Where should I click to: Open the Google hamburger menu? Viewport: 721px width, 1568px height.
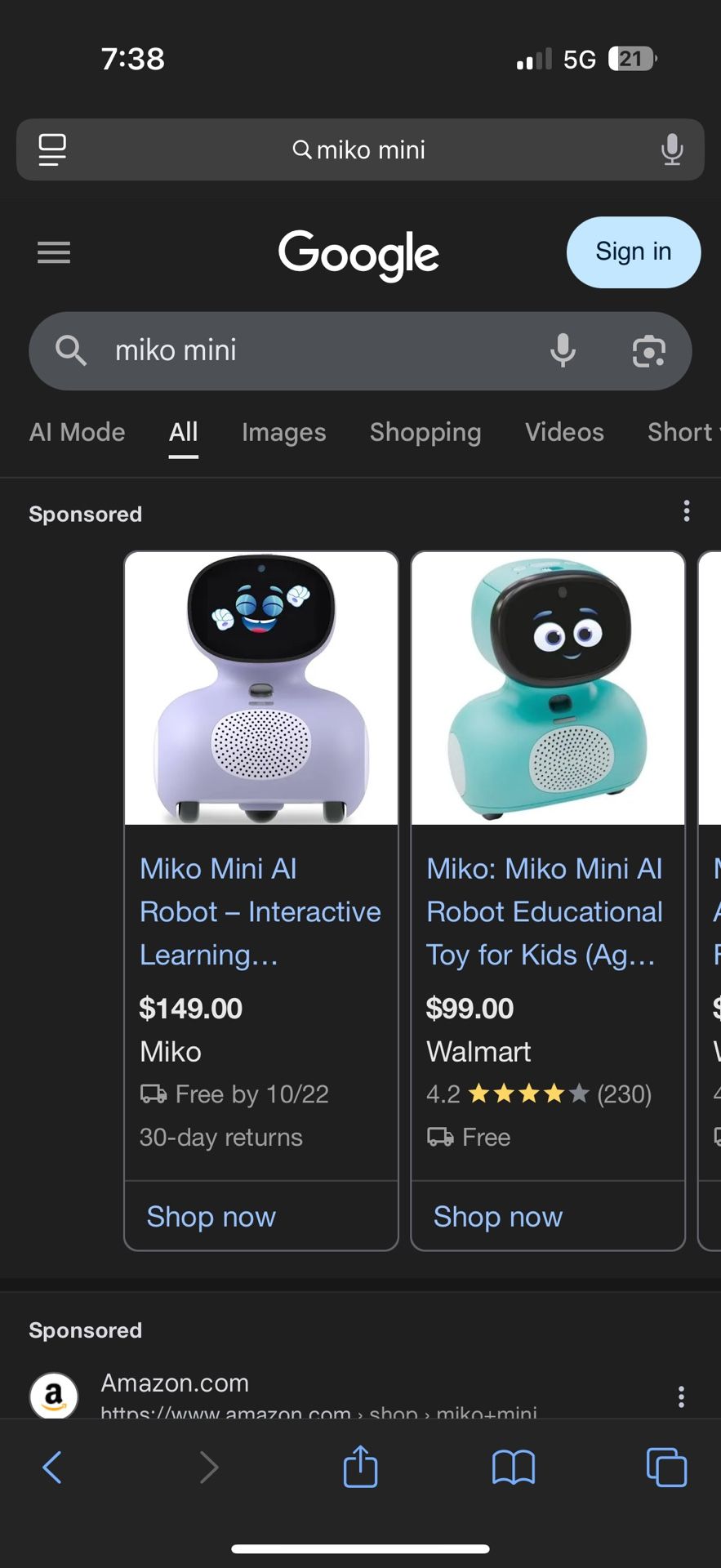click(54, 252)
